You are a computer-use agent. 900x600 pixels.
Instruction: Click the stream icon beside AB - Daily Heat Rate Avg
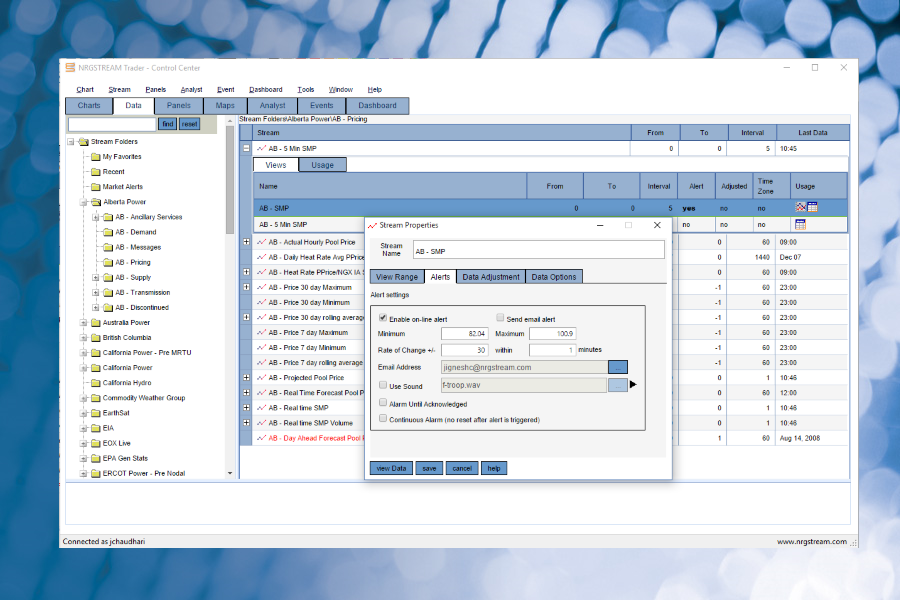(262, 257)
